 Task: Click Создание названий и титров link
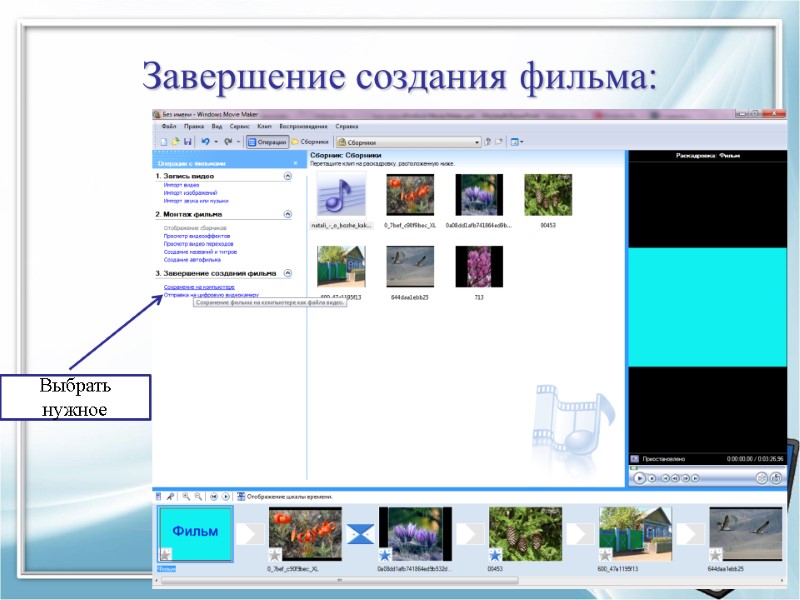pyautogui.click(x=201, y=252)
